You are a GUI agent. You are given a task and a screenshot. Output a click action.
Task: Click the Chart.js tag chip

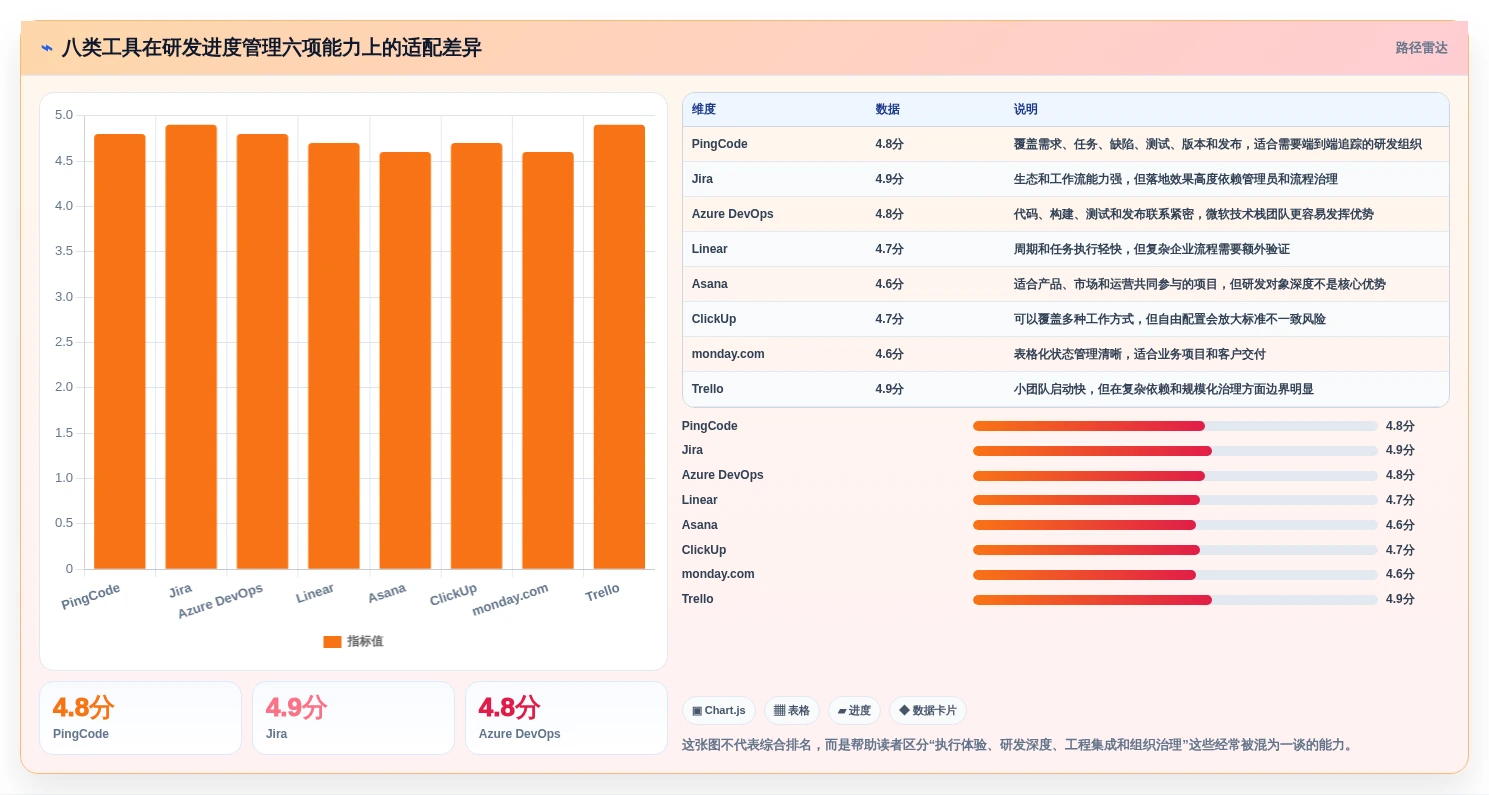tap(719, 711)
